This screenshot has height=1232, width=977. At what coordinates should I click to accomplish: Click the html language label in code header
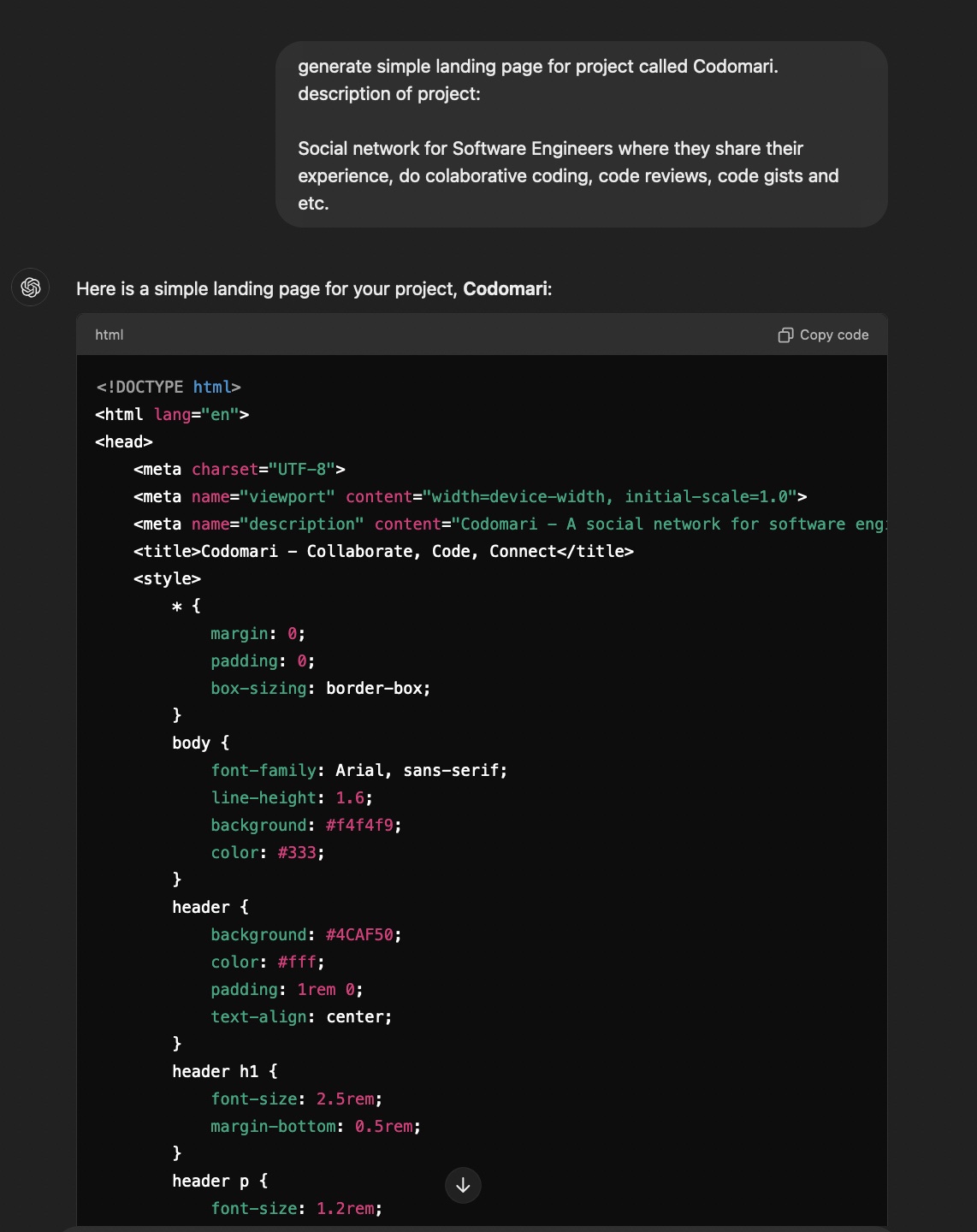click(x=110, y=335)
